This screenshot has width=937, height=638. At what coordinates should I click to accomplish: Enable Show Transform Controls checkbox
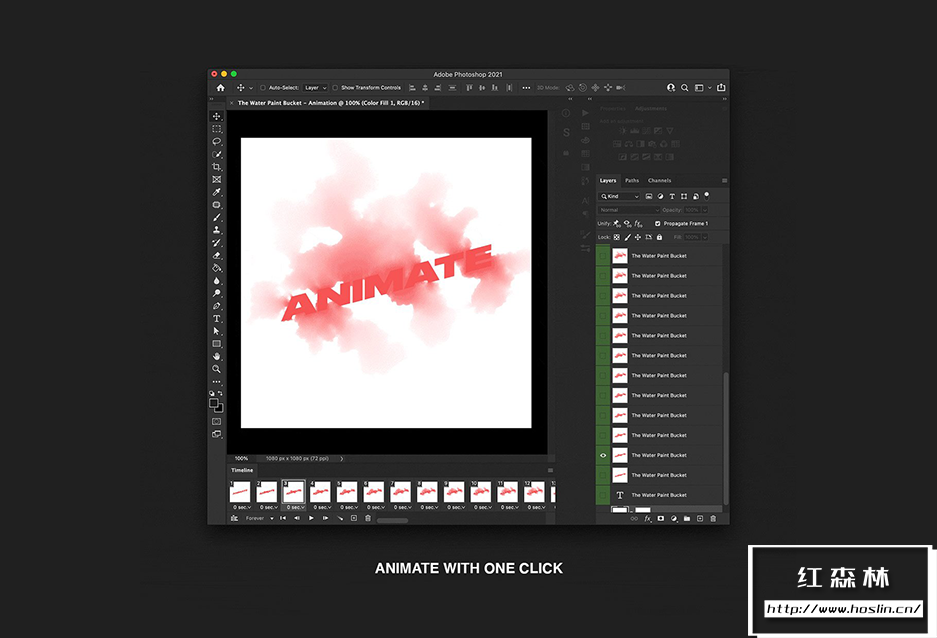335,87
